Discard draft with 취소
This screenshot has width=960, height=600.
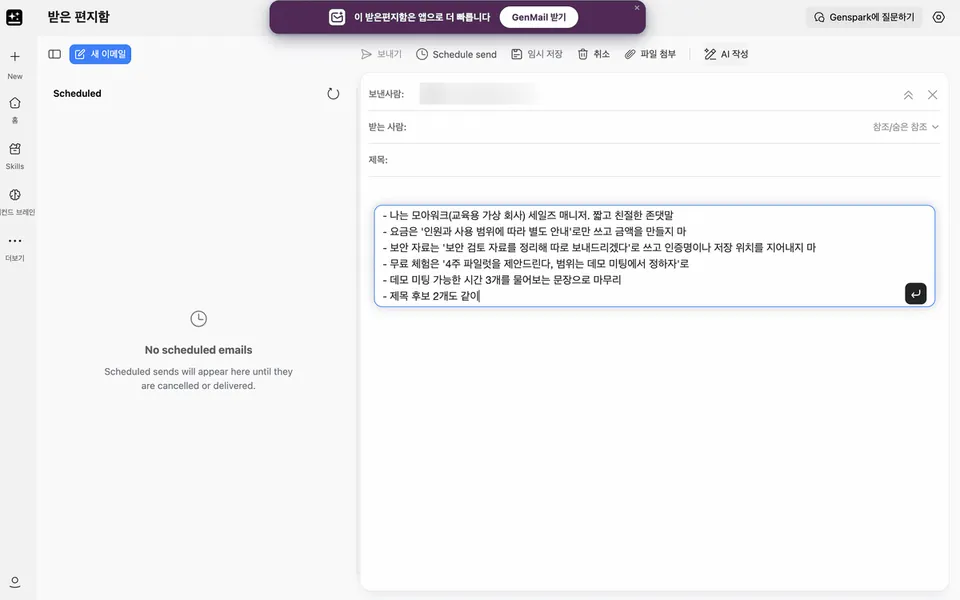[593, 54]
